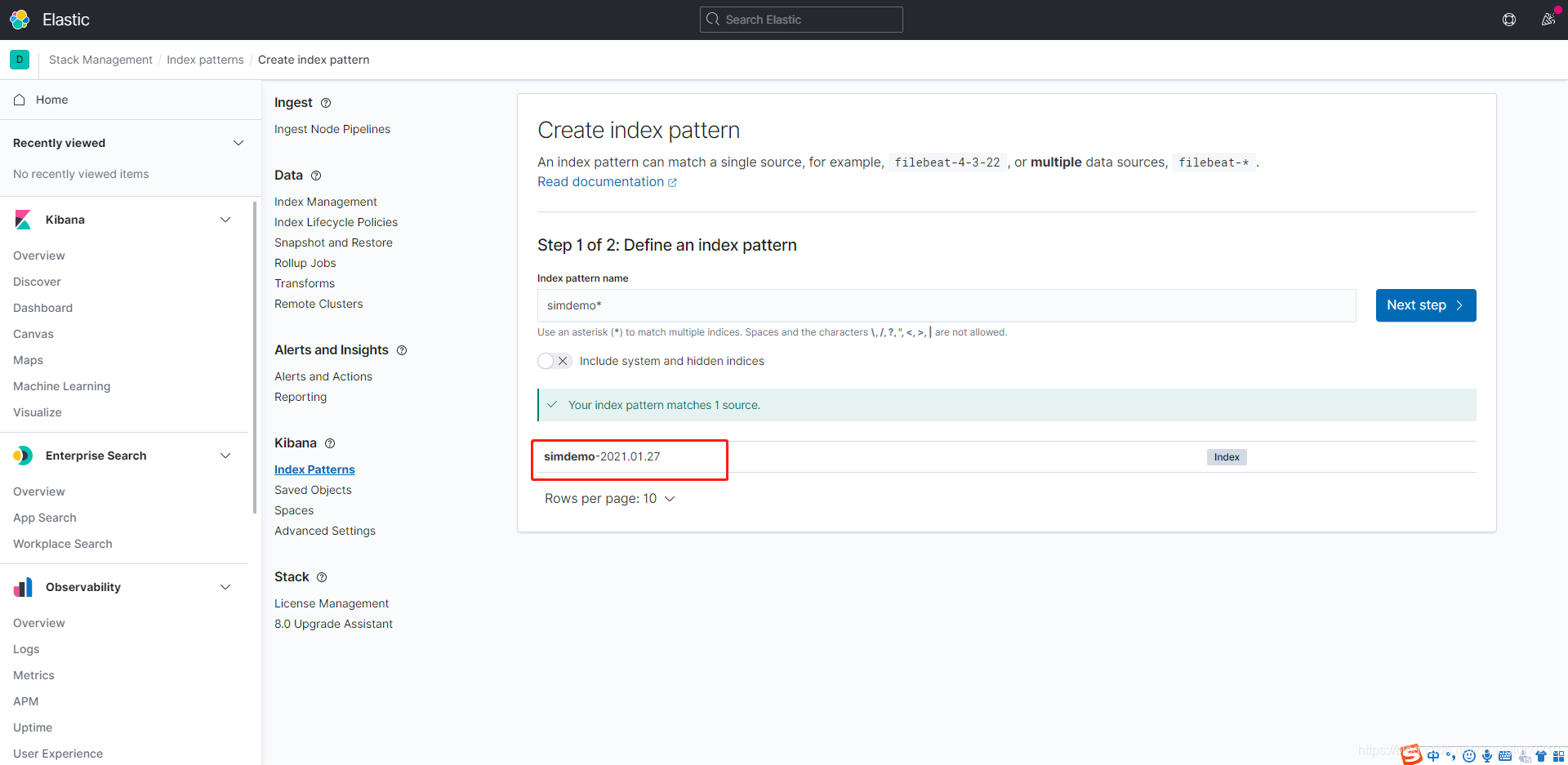Collapse the Enterprise Search nav group

(225, 456)
